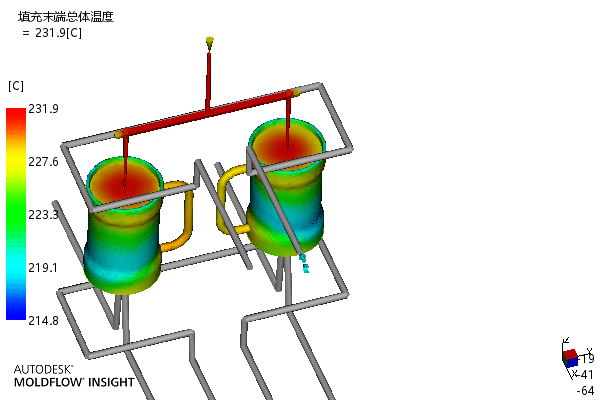Click the -64 rotation angle value
600x400 pixels.
585,391
